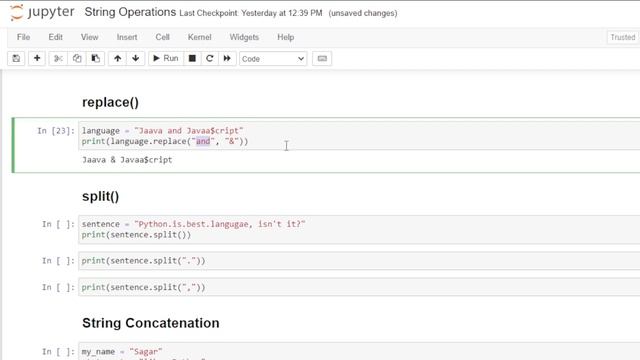Open the Kernel menu
This screenshot has width=640, height=360.
coord(200,37)
